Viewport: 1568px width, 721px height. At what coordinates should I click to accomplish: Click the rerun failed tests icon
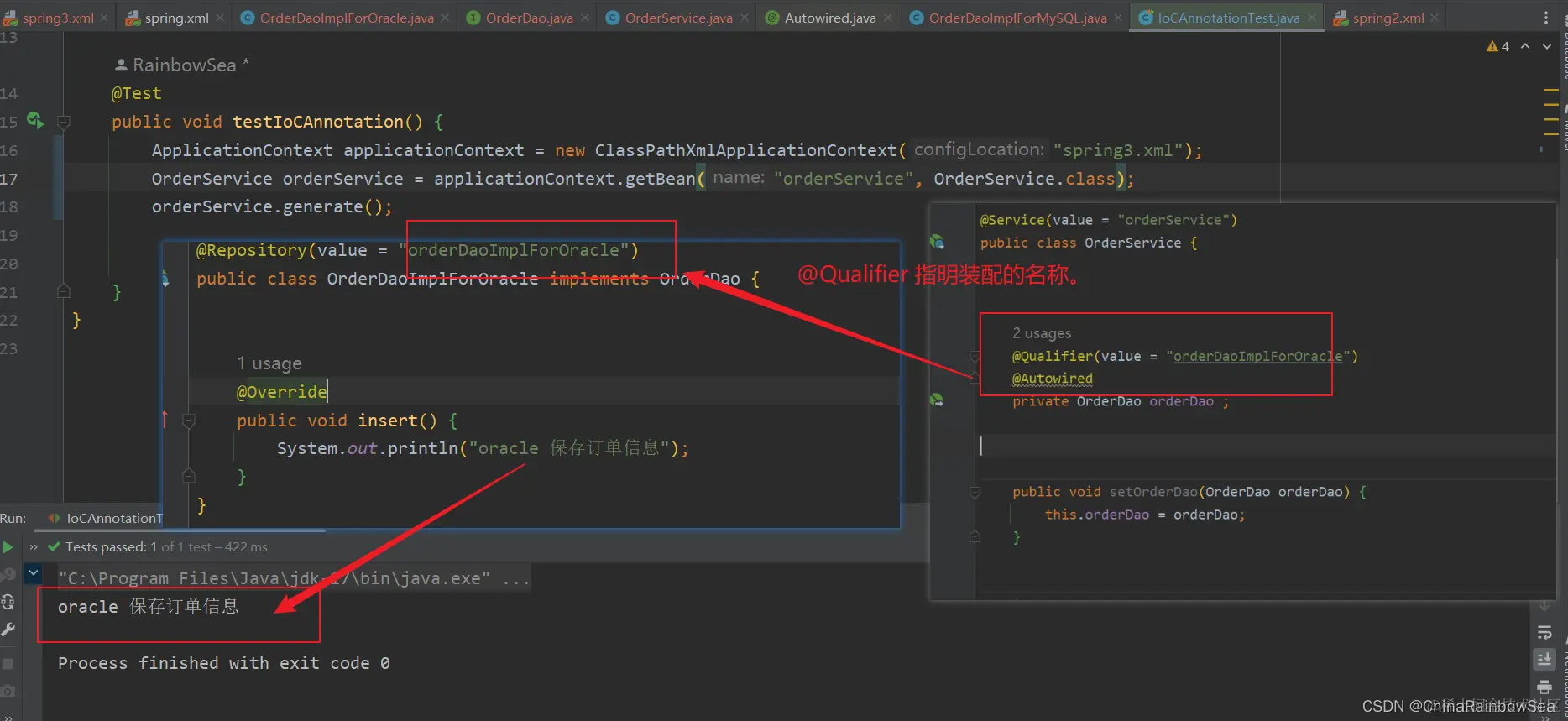tap(8, 575)
